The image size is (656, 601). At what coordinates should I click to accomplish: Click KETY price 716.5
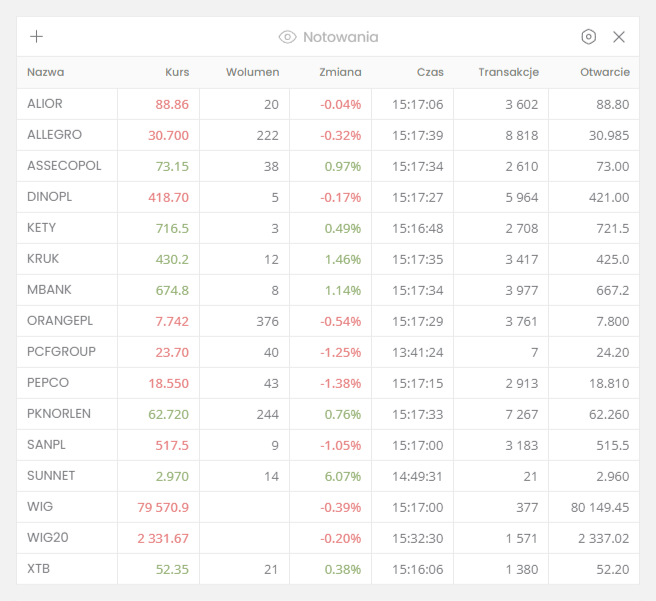(x=172, y=228)
